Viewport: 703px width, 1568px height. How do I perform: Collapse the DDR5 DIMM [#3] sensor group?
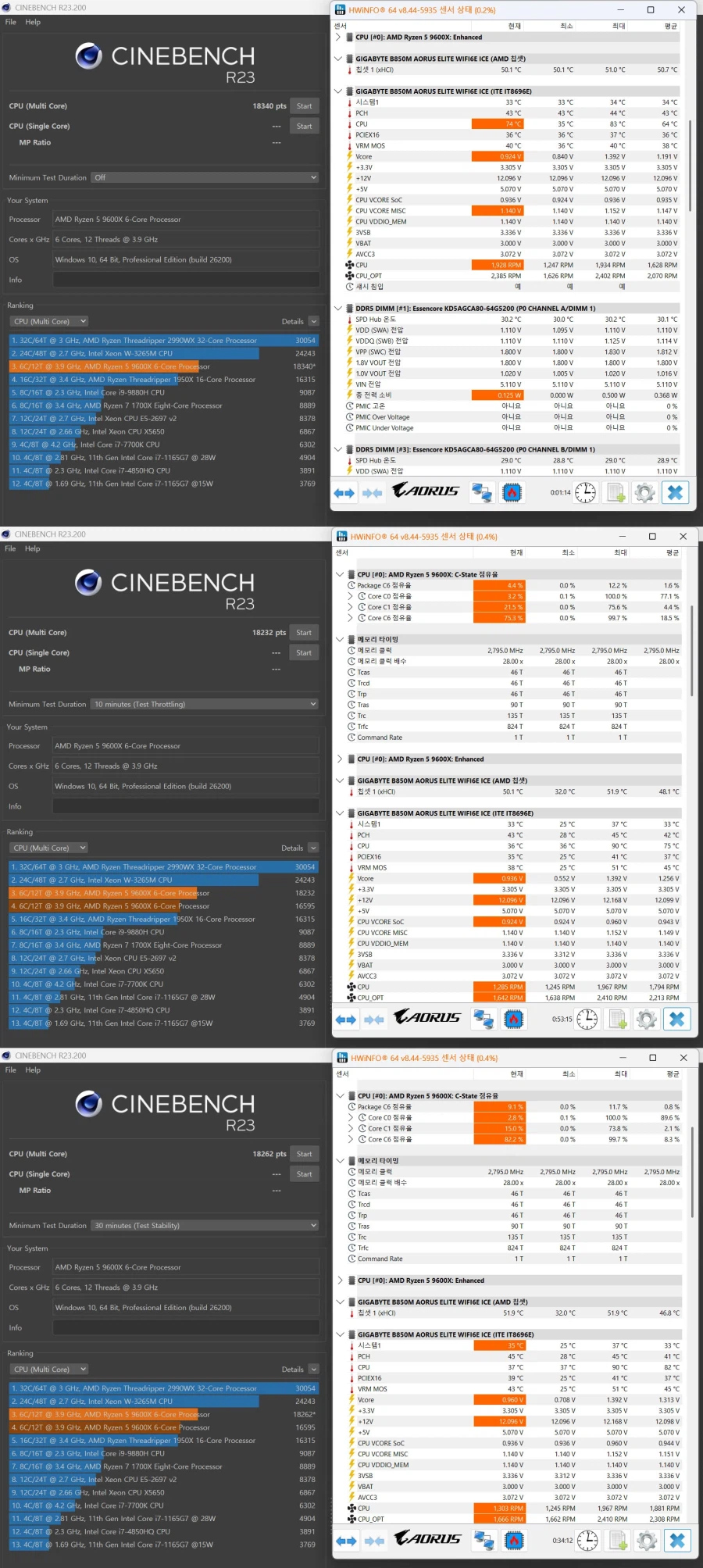tap(338, 449)
